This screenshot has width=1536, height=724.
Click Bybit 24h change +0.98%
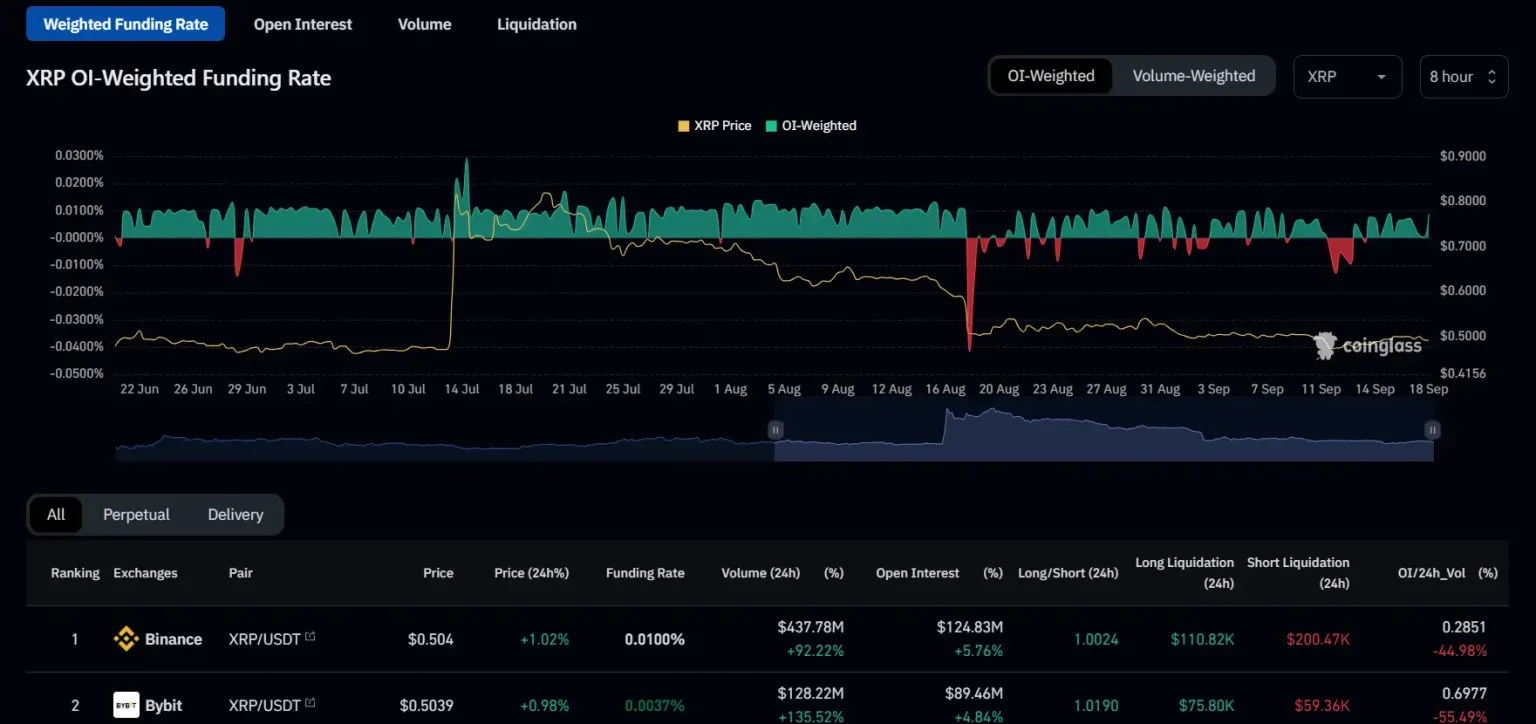(x=544, y=705)
